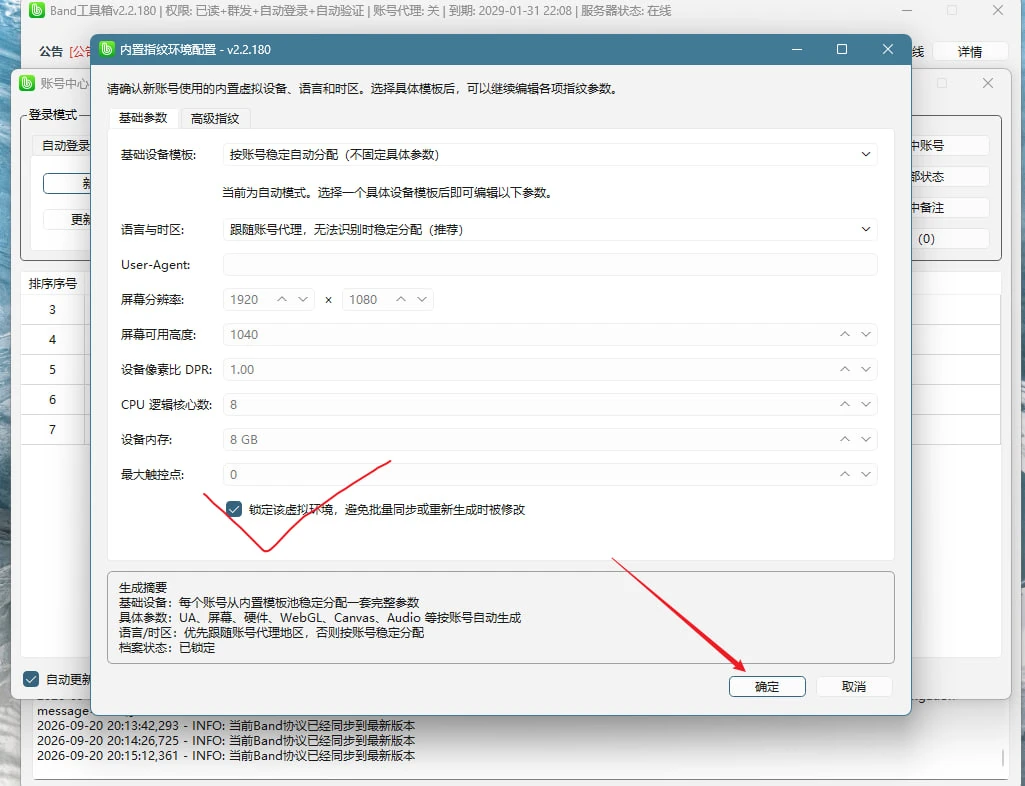Select row 4 in 排序序号 column

click(52, 339)
